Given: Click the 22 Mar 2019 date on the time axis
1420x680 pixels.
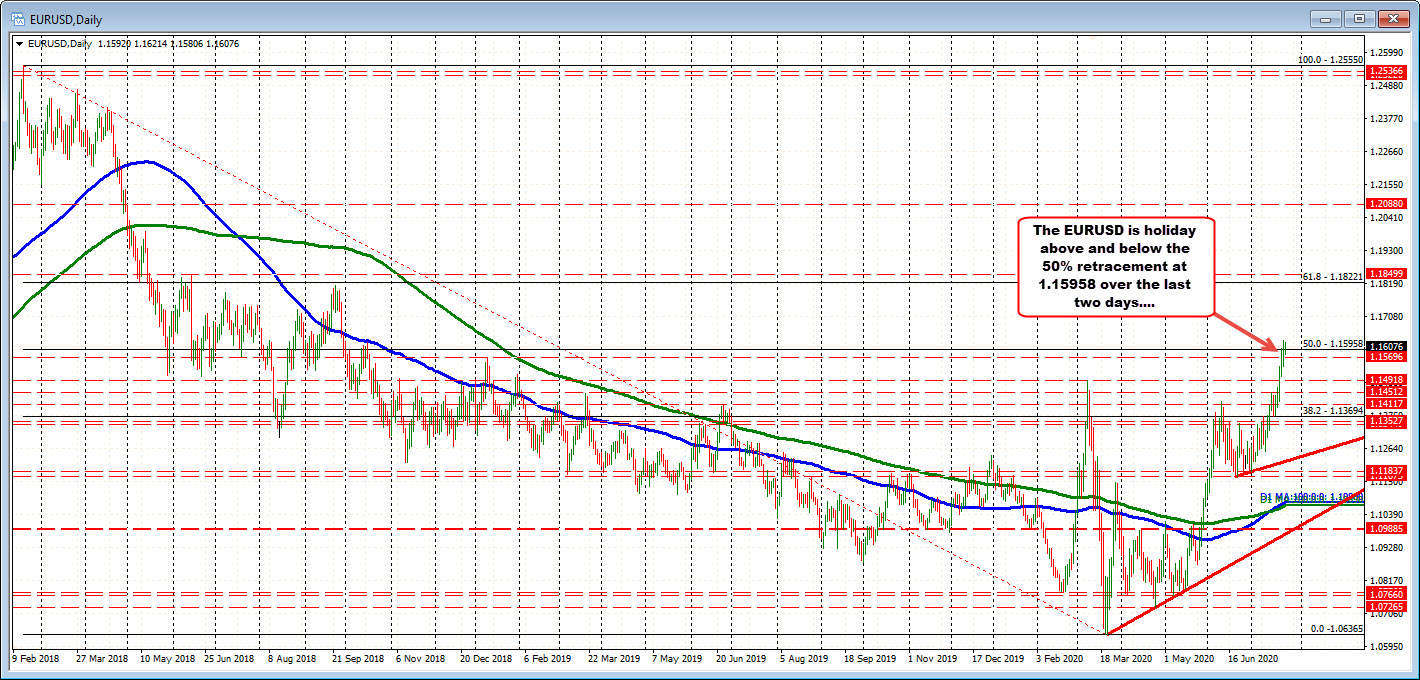Looking at the screenshot, I should tap(613, 659).
